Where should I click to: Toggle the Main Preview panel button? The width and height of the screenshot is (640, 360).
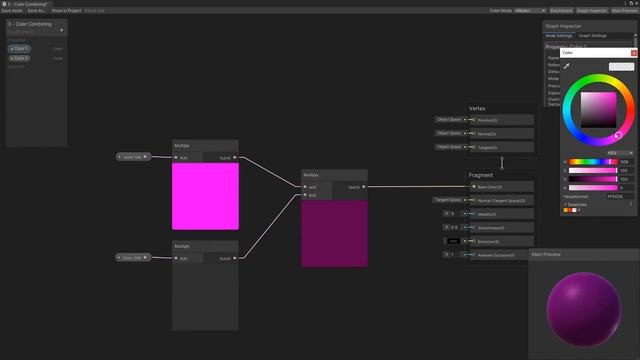click(x=624, y=11)
